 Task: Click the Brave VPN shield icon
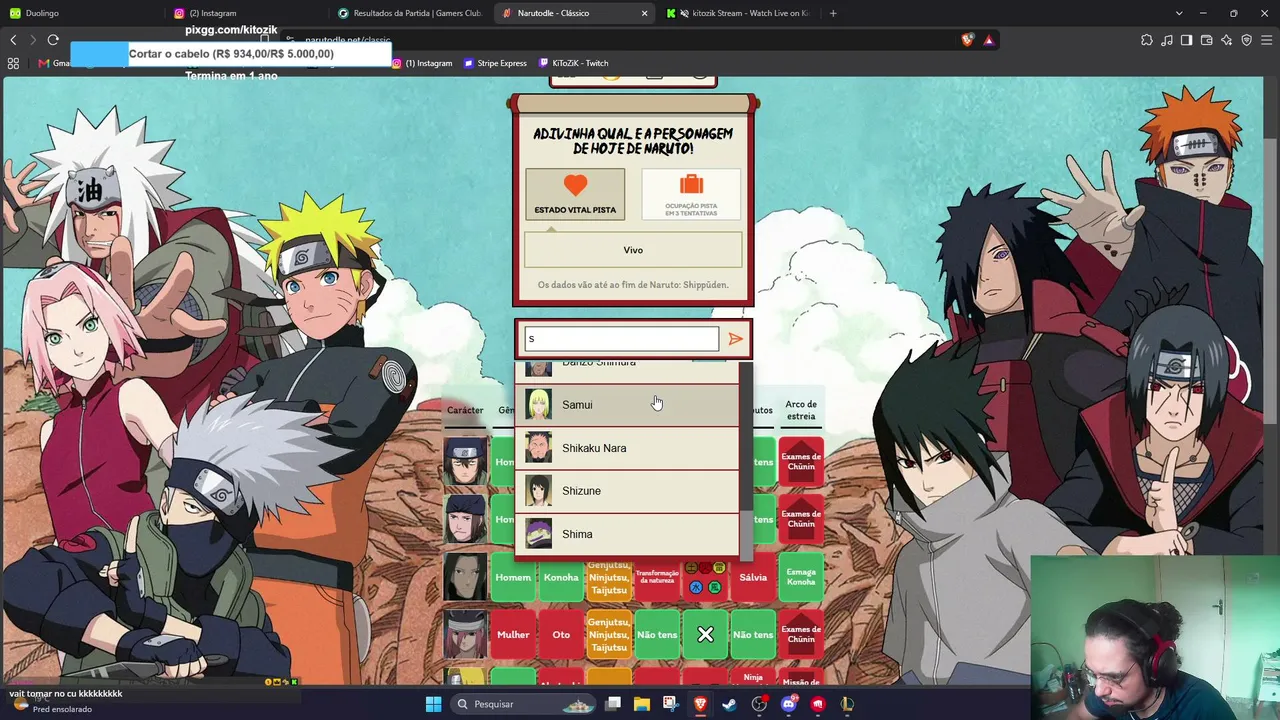click(x=1247, y=40)
